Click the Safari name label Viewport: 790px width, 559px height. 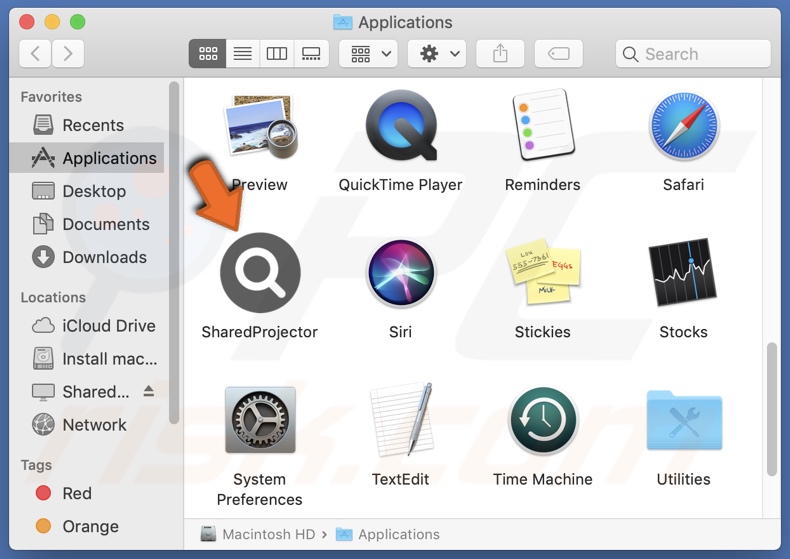coord(684,185)
